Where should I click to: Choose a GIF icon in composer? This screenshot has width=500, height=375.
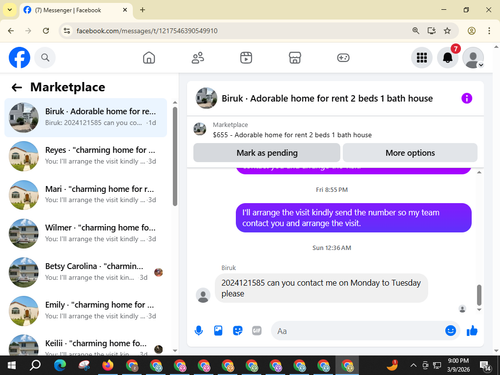point(257,331)
